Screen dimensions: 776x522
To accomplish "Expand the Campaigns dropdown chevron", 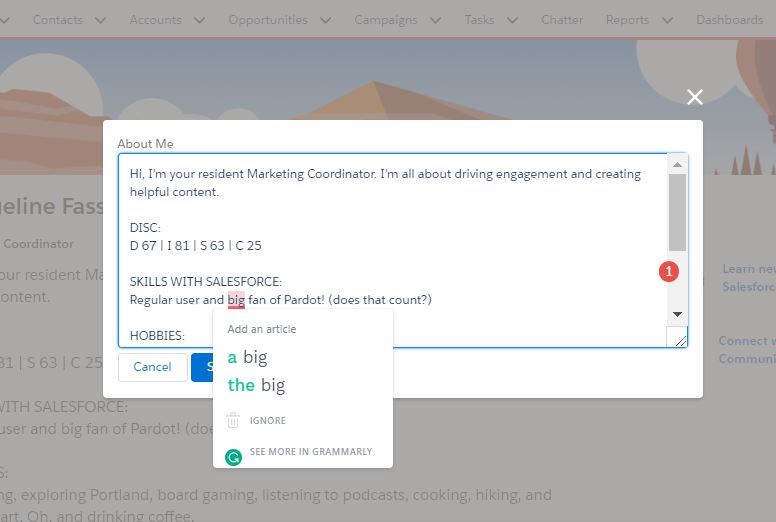I will pyautogui.click(x=436, y=20).
